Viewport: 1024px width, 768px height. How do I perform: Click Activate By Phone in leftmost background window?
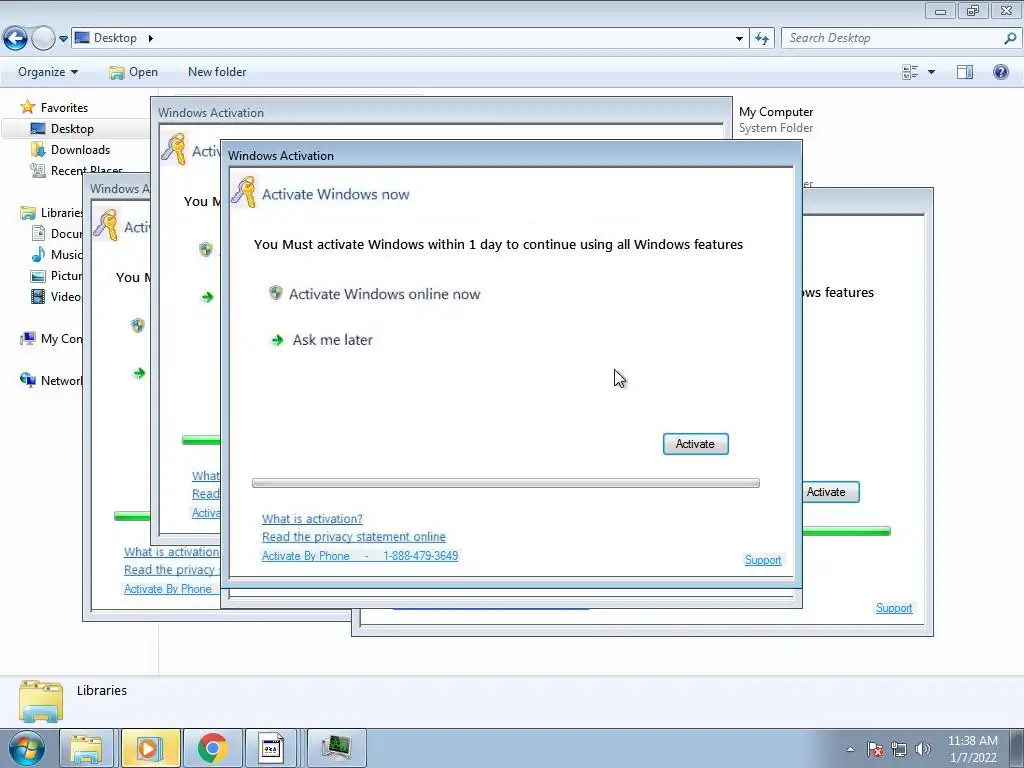(x=168, y=589)
